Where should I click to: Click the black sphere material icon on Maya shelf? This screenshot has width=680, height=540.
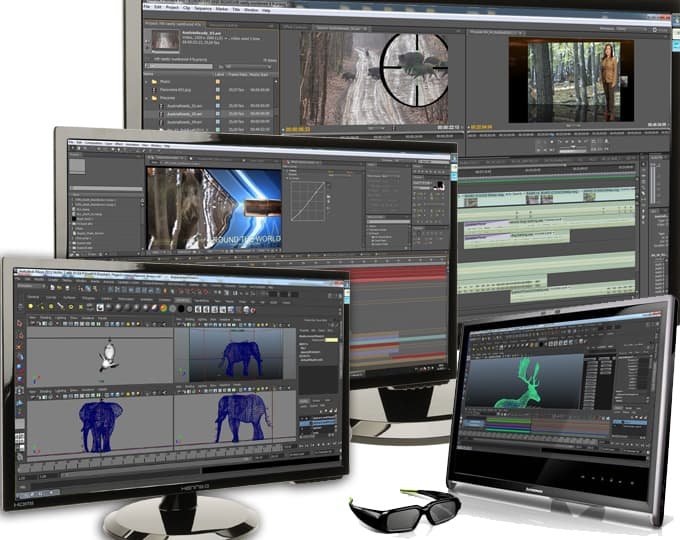[x=181, y=309]
